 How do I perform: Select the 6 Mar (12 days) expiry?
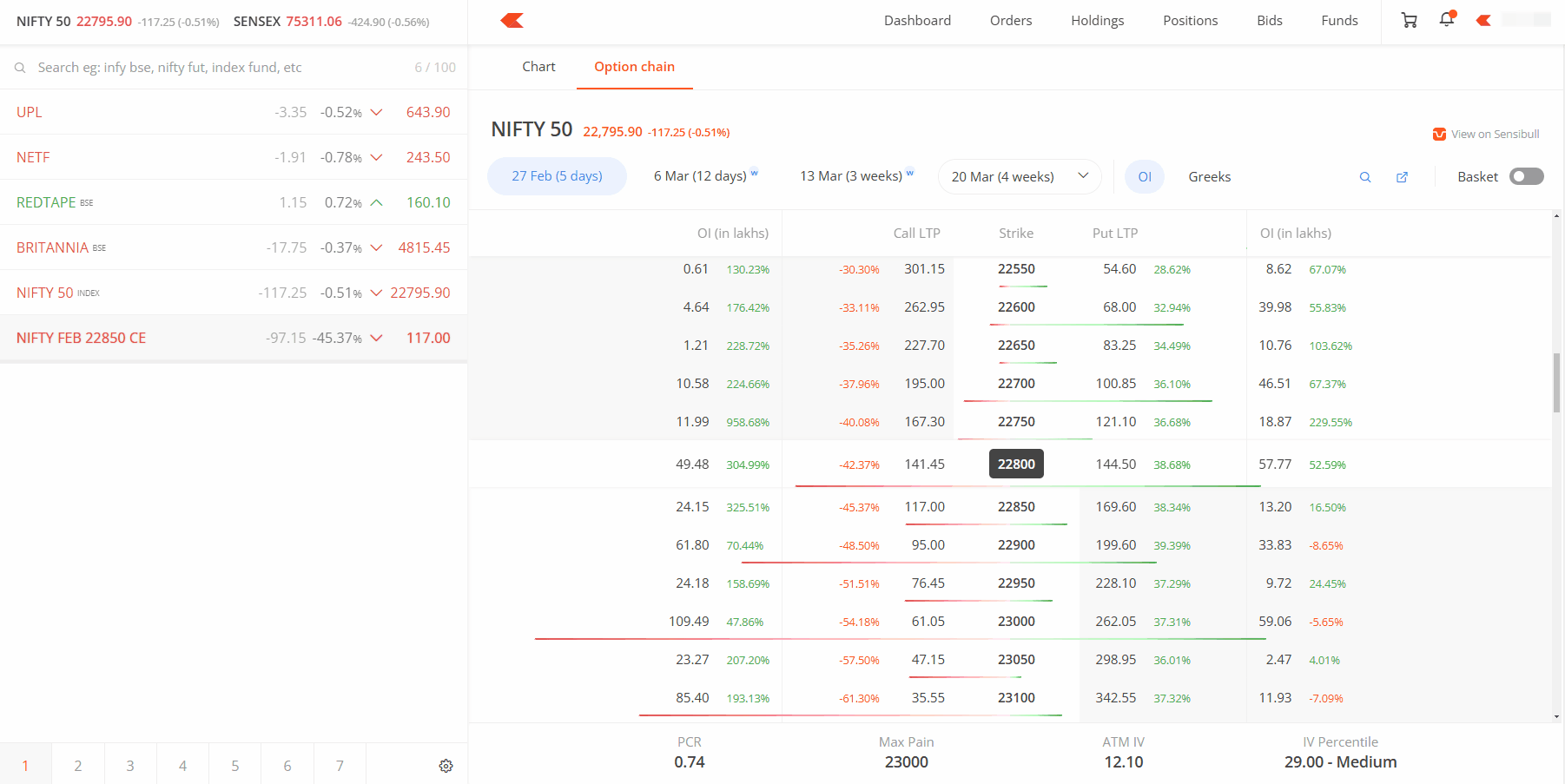[x=706, y=176]
